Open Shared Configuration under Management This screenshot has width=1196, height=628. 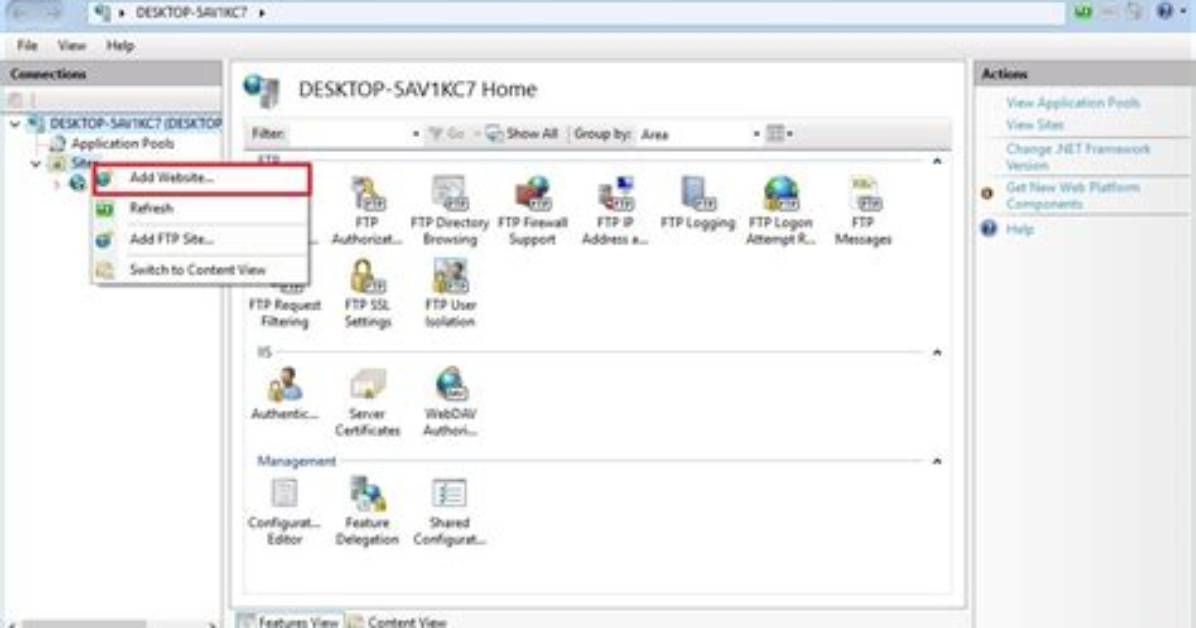(449, 511)
